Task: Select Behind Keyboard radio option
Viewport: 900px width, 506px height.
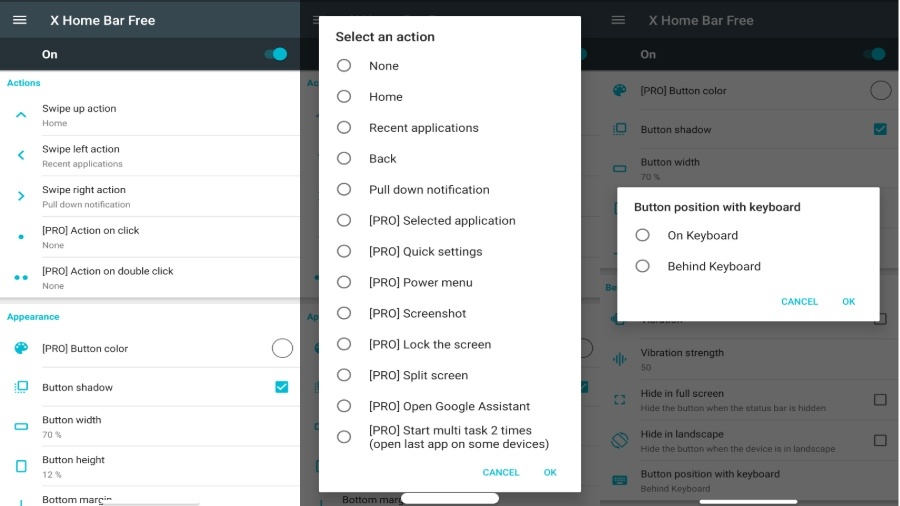Action: pos(642,266)
